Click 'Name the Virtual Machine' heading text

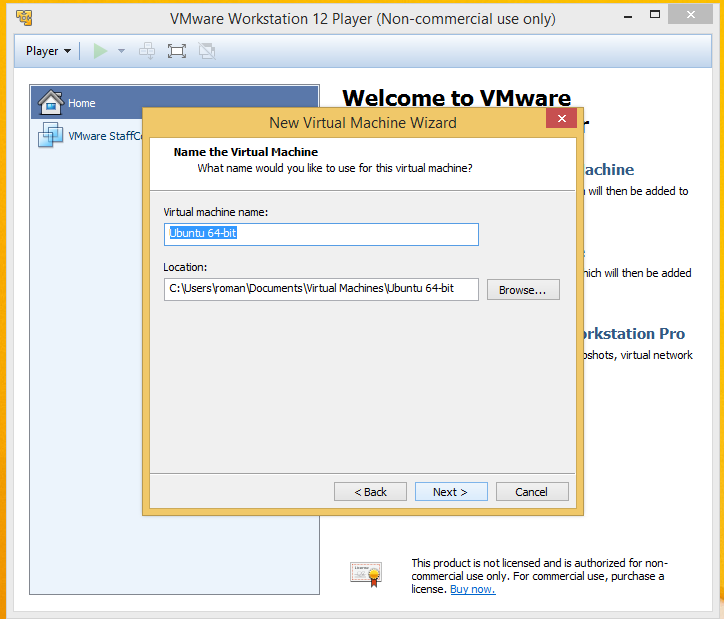[x=246, y=152]
